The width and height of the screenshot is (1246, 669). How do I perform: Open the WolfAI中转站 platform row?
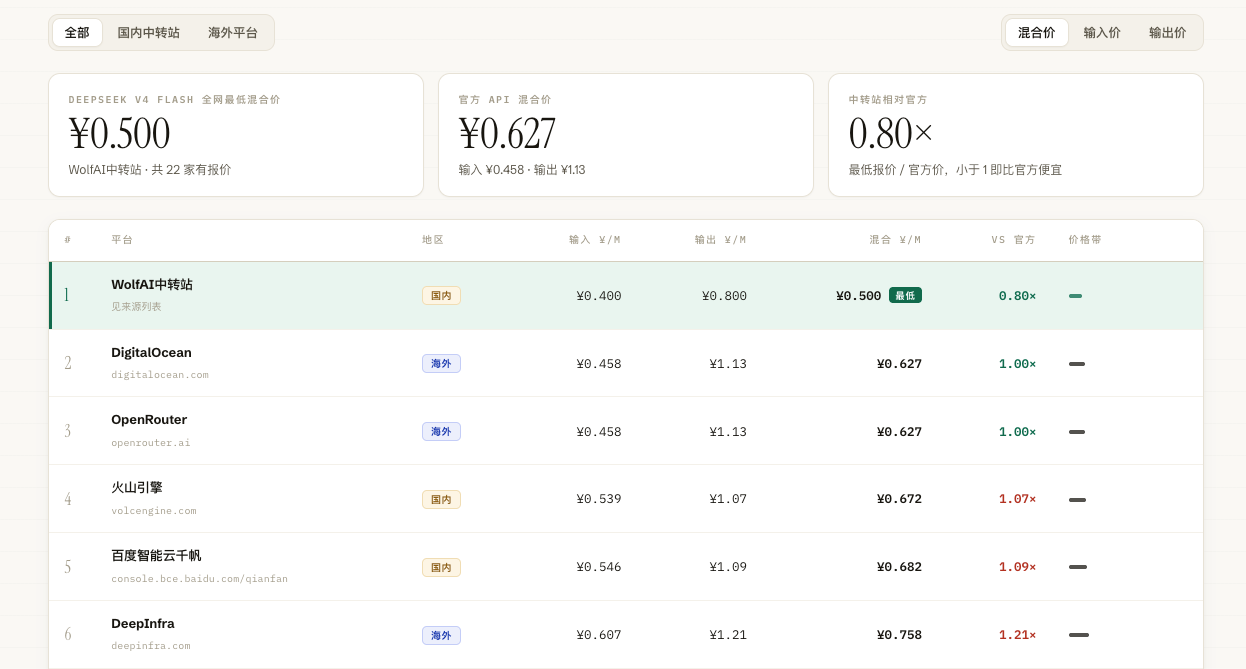coord(626,296)
